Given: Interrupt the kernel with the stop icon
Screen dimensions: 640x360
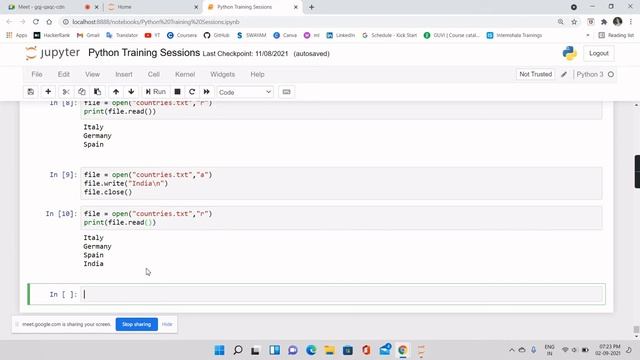Looking at the screenshot, I should click(x=177, y=92).
